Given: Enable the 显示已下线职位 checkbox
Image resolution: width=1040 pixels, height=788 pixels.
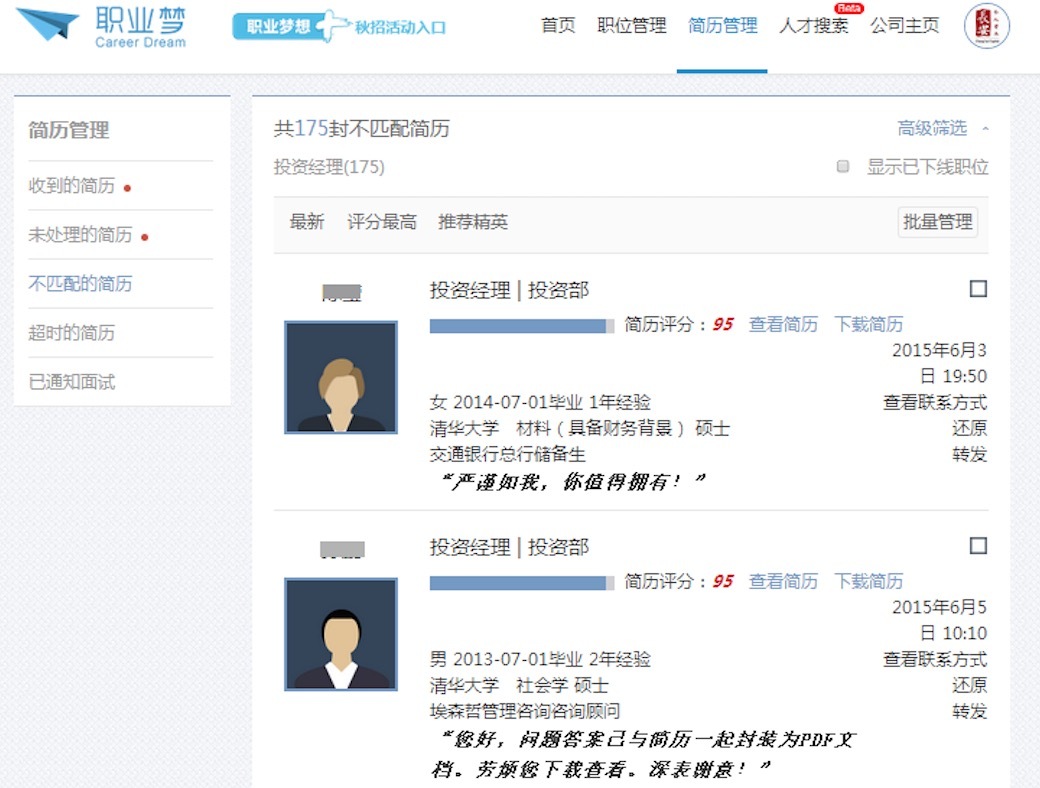Looking at the screenshot, I should click(843, 167).
